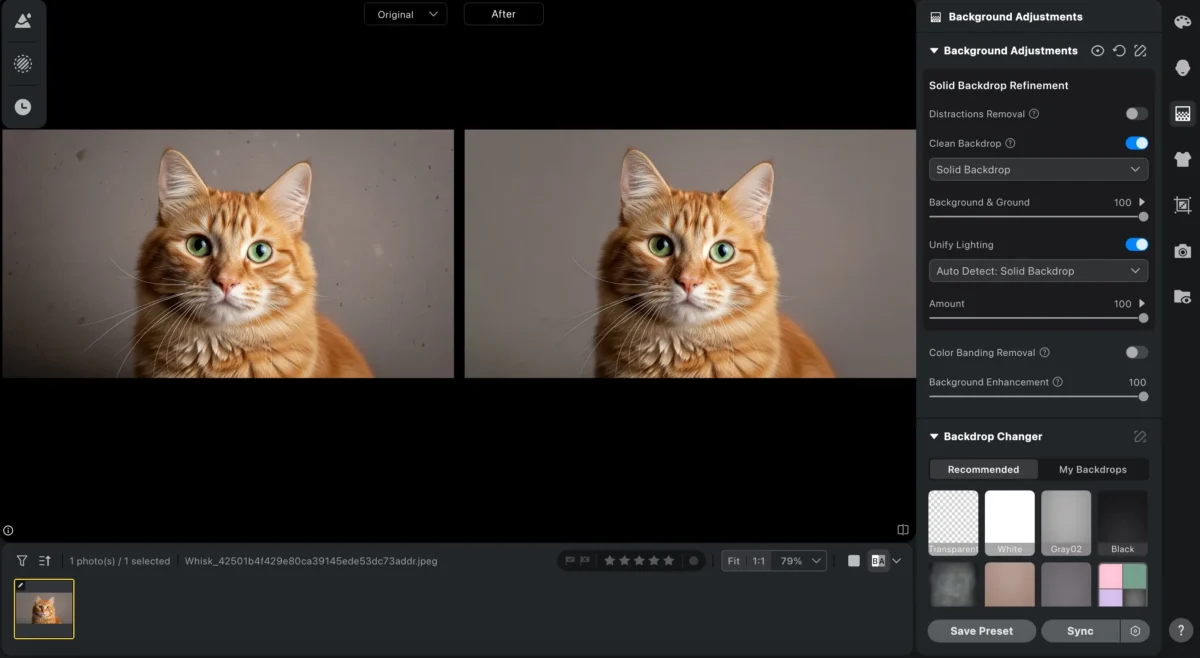Viewport: 1200px width, 658px height.
Task: Open the history clock icon on the left
Action: (23, 107)
